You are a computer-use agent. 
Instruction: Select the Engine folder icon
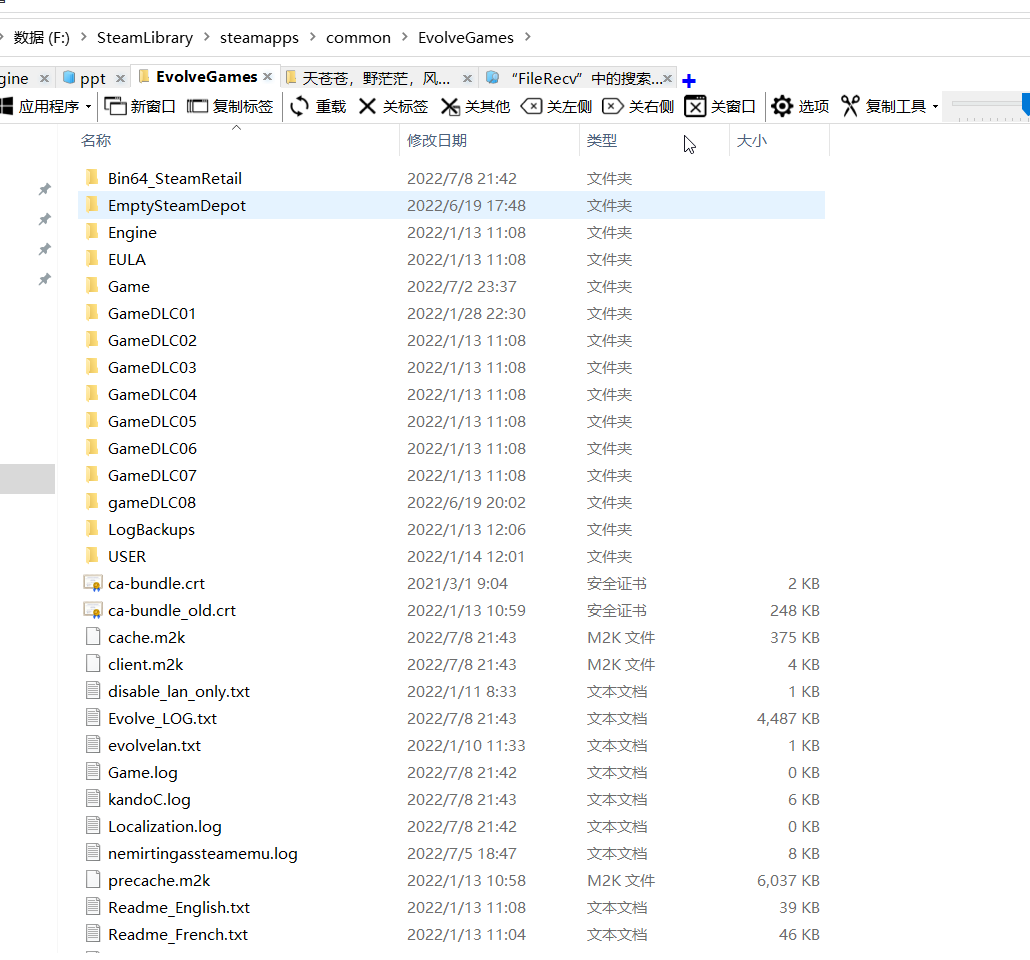point(92,231)
